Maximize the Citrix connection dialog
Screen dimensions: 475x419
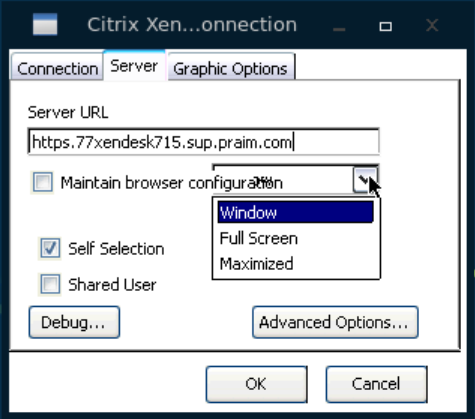point(386,26)
